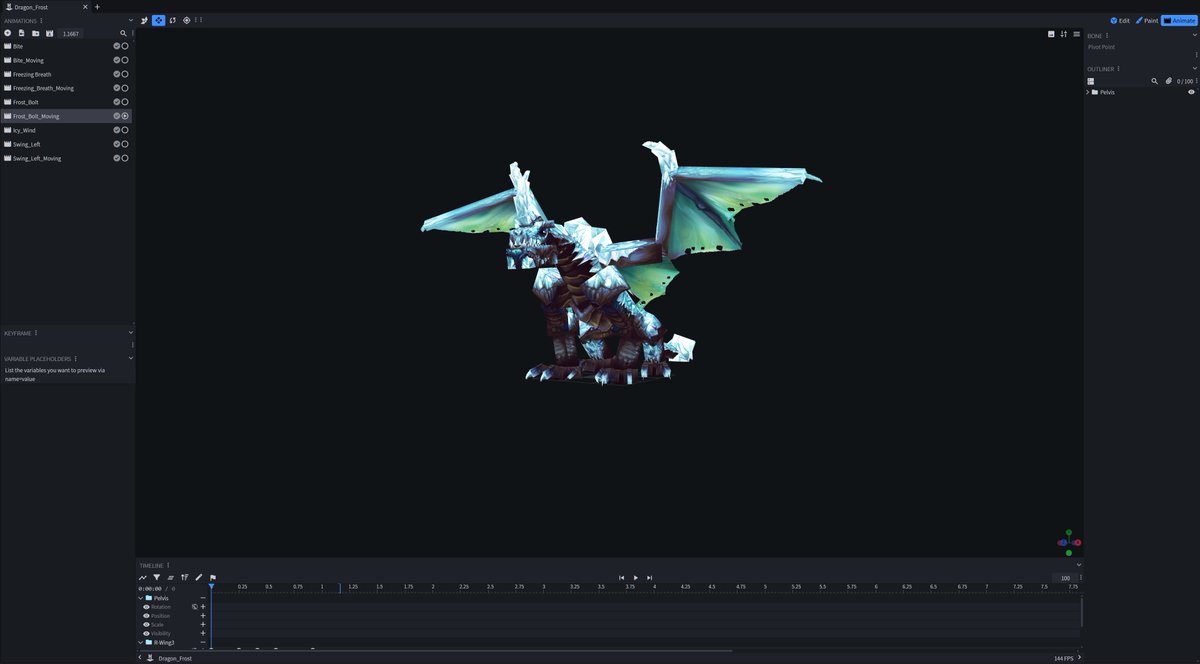Click the search icon in Outliner
This screenshot has width=1200, height=664.
tap(1154, 81)
